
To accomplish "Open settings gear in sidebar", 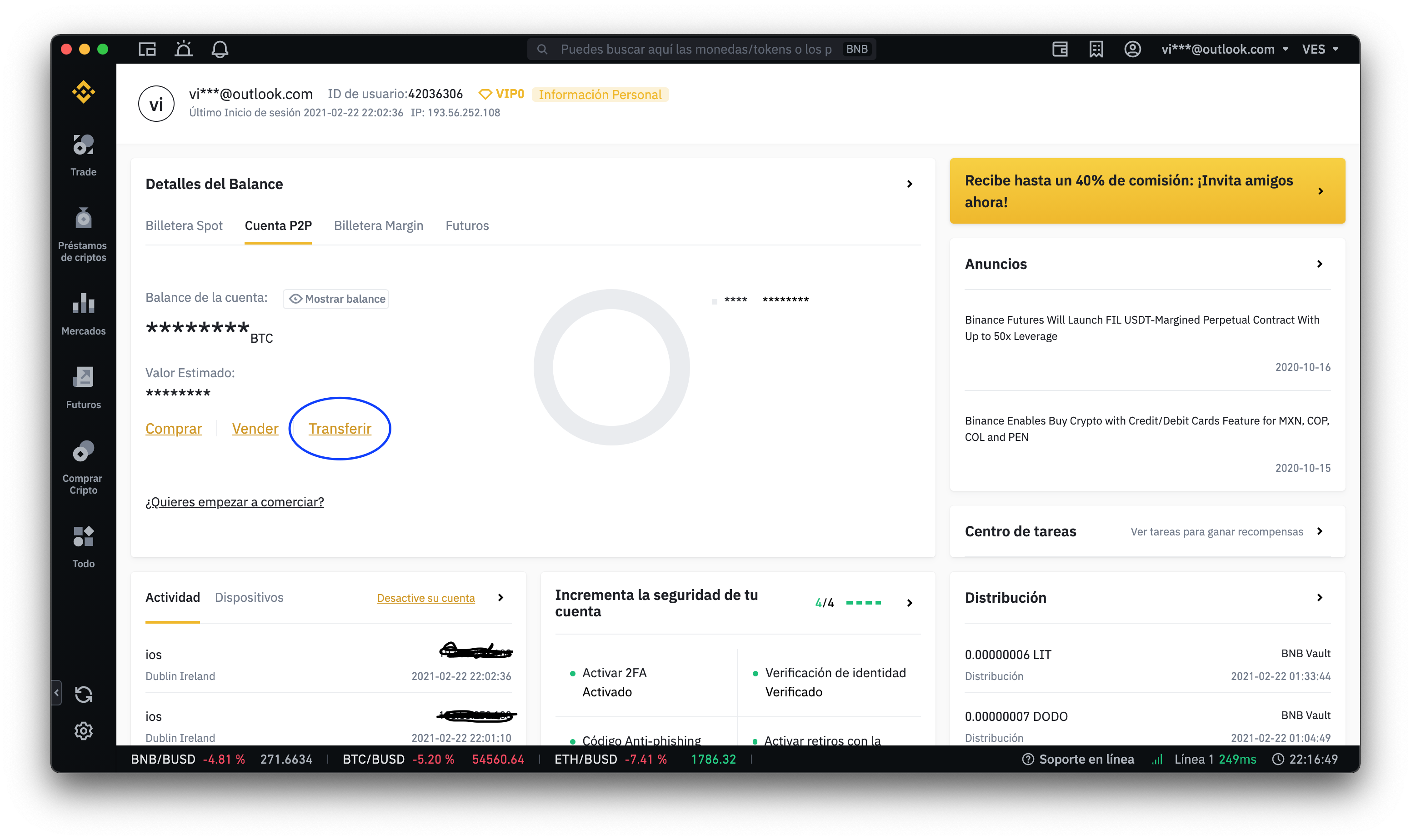I will [x=83, y=731].
